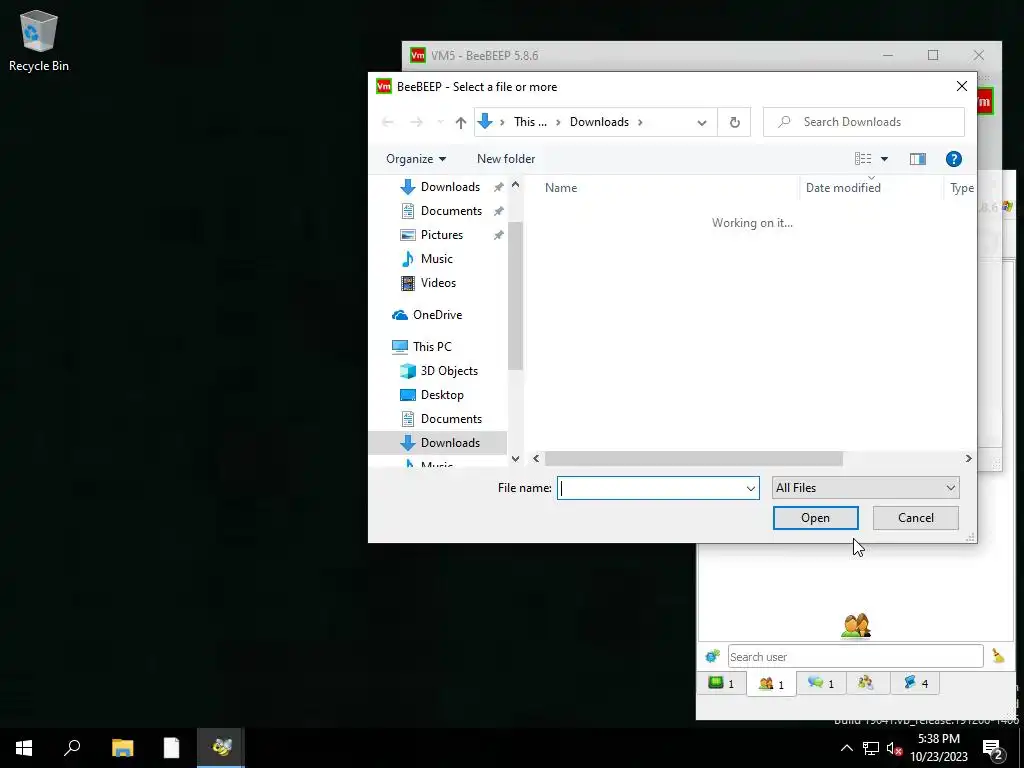This screenshot has height=768, width=1024.
Task: Click the horizontal scrollbar right arrow
Action: [968, 458]
